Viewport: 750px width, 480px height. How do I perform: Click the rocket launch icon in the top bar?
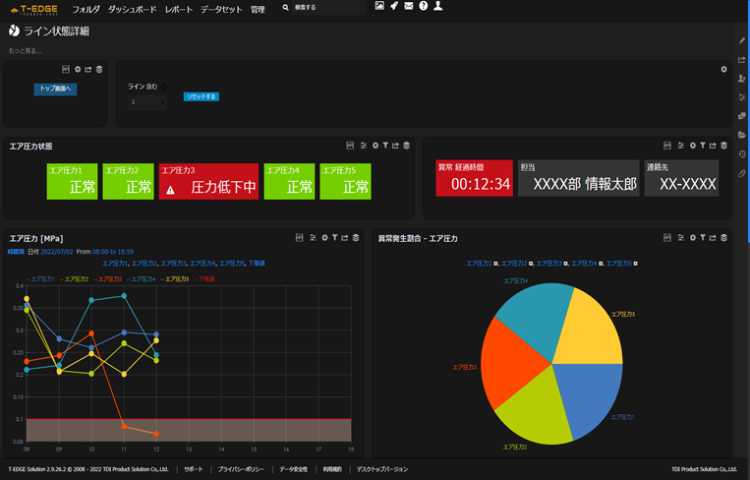pos(394,6)
